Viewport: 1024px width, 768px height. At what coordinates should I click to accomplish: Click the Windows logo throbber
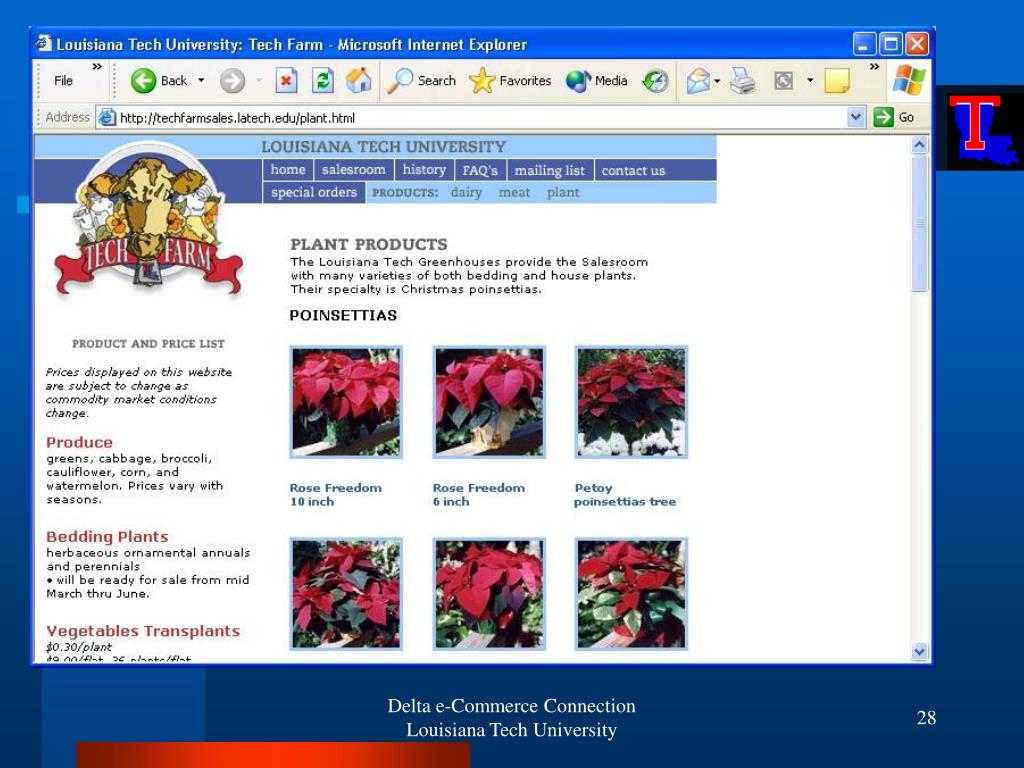tap(908, 80)
